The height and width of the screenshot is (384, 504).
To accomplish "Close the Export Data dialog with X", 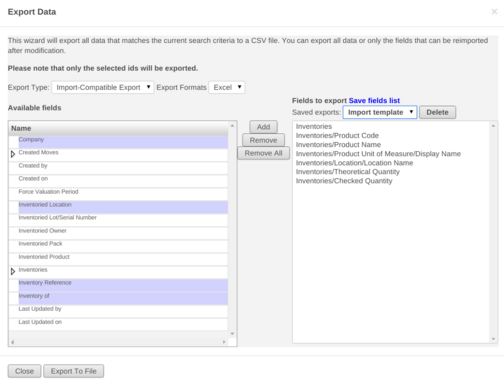I will [494, 12].
